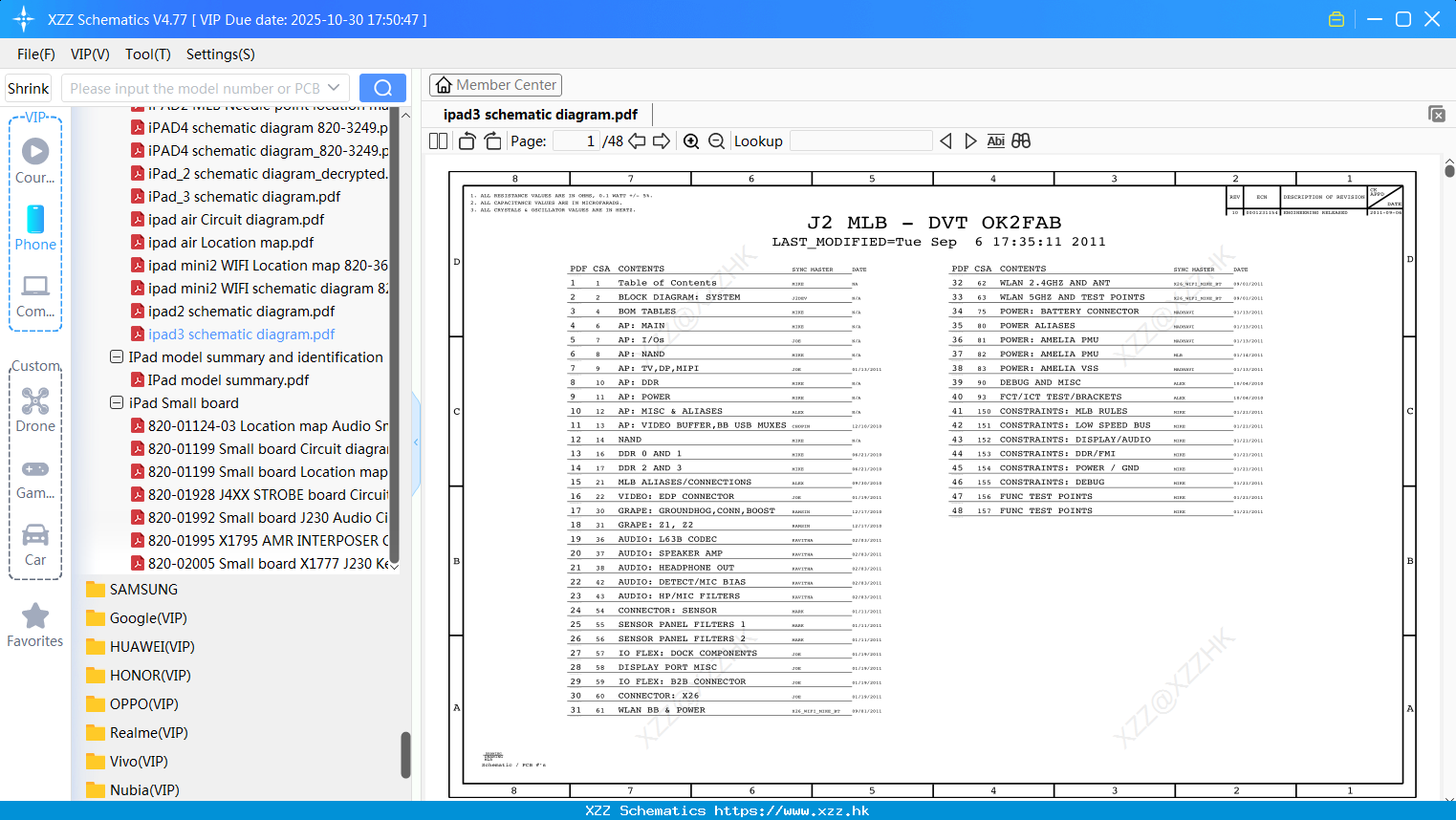1456x820 pixels.
Task: Click the lower brand list scrollbar thumb
Action: click(405, 755)
